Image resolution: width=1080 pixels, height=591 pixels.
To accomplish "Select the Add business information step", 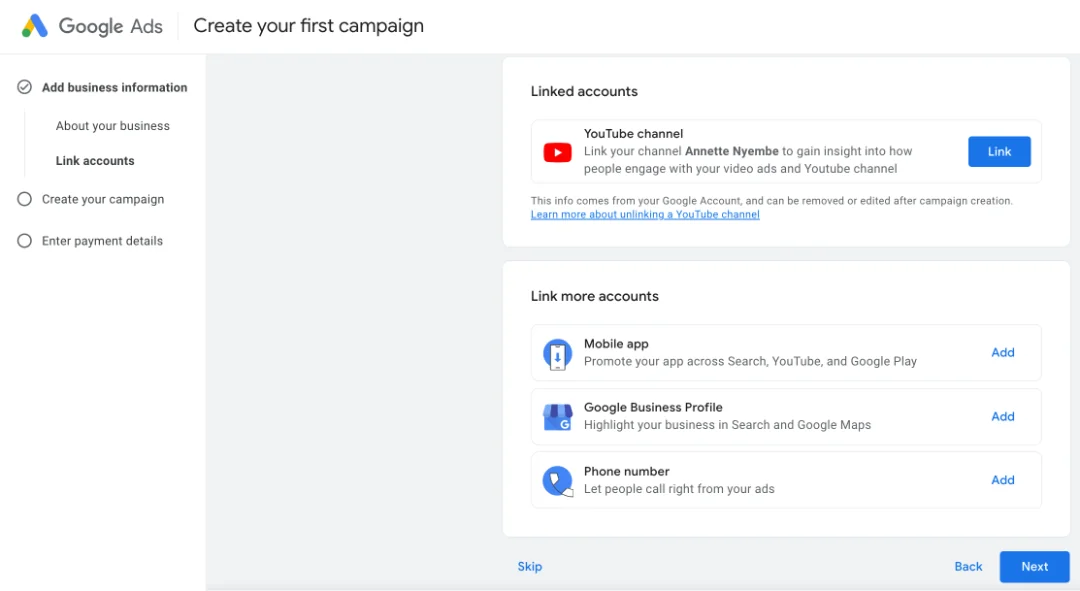I will (x=114, y=87).
